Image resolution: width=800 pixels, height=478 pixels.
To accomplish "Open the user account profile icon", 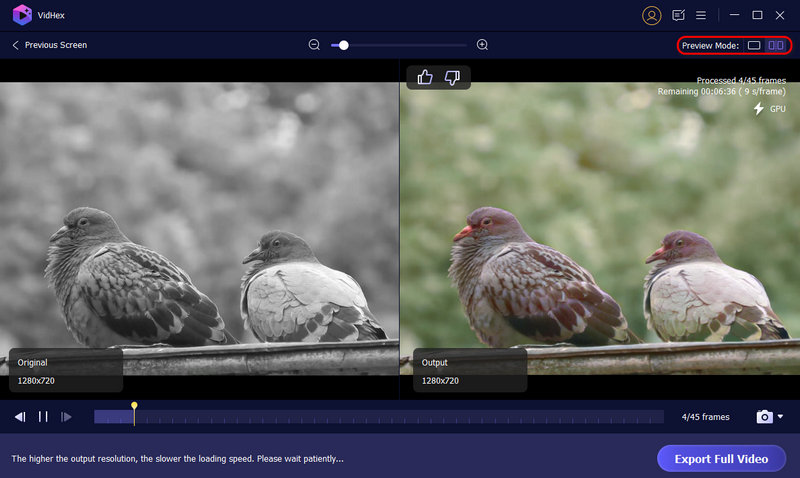I will pyautogui.click(x=652, y=15).
